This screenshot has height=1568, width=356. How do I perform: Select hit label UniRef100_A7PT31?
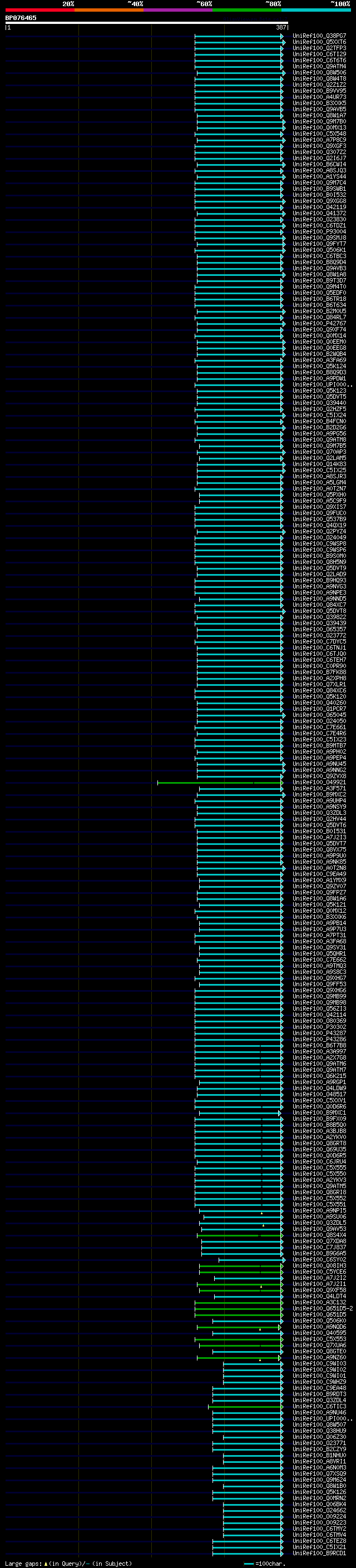click(x=319, y=936)
